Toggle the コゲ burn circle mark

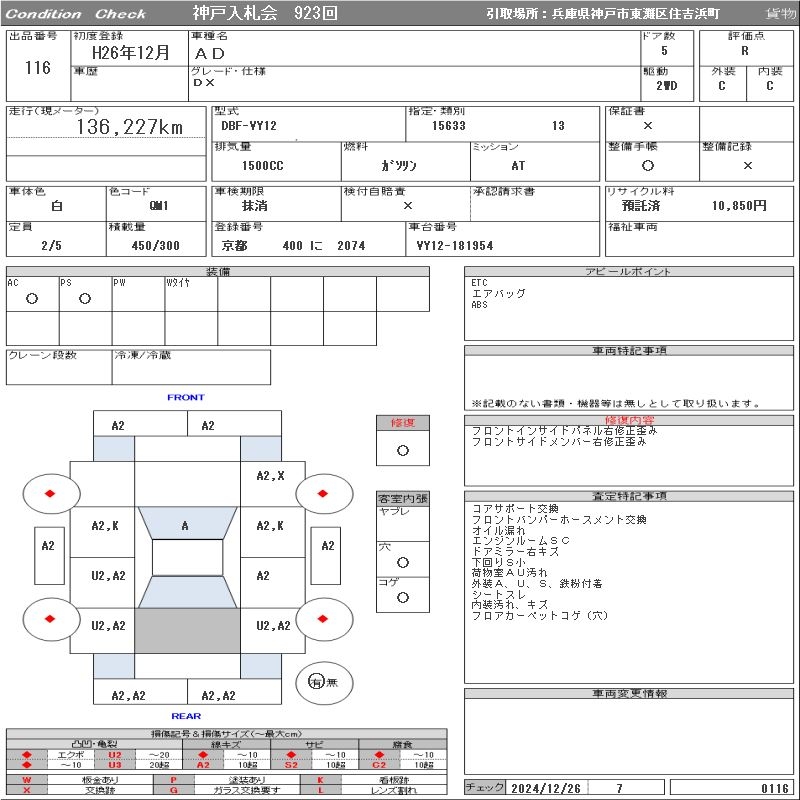click(402, 597)
